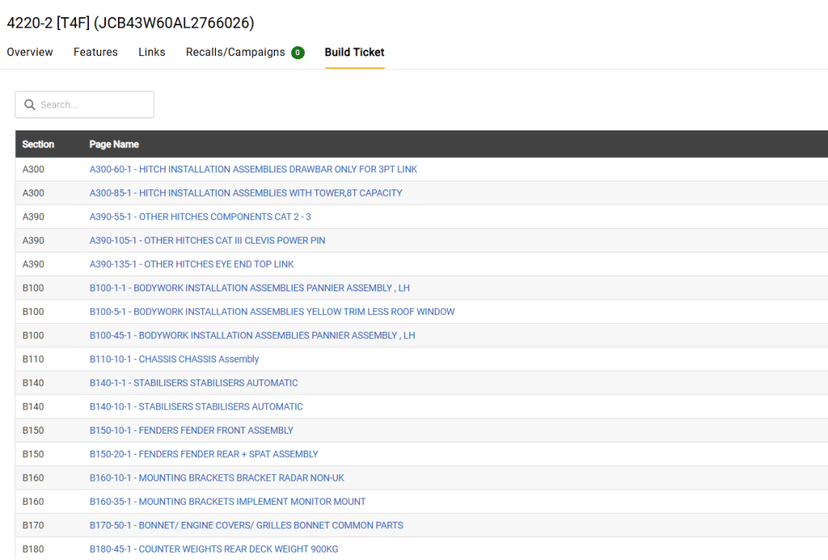Select the Links tab

[x=152, y=52]
